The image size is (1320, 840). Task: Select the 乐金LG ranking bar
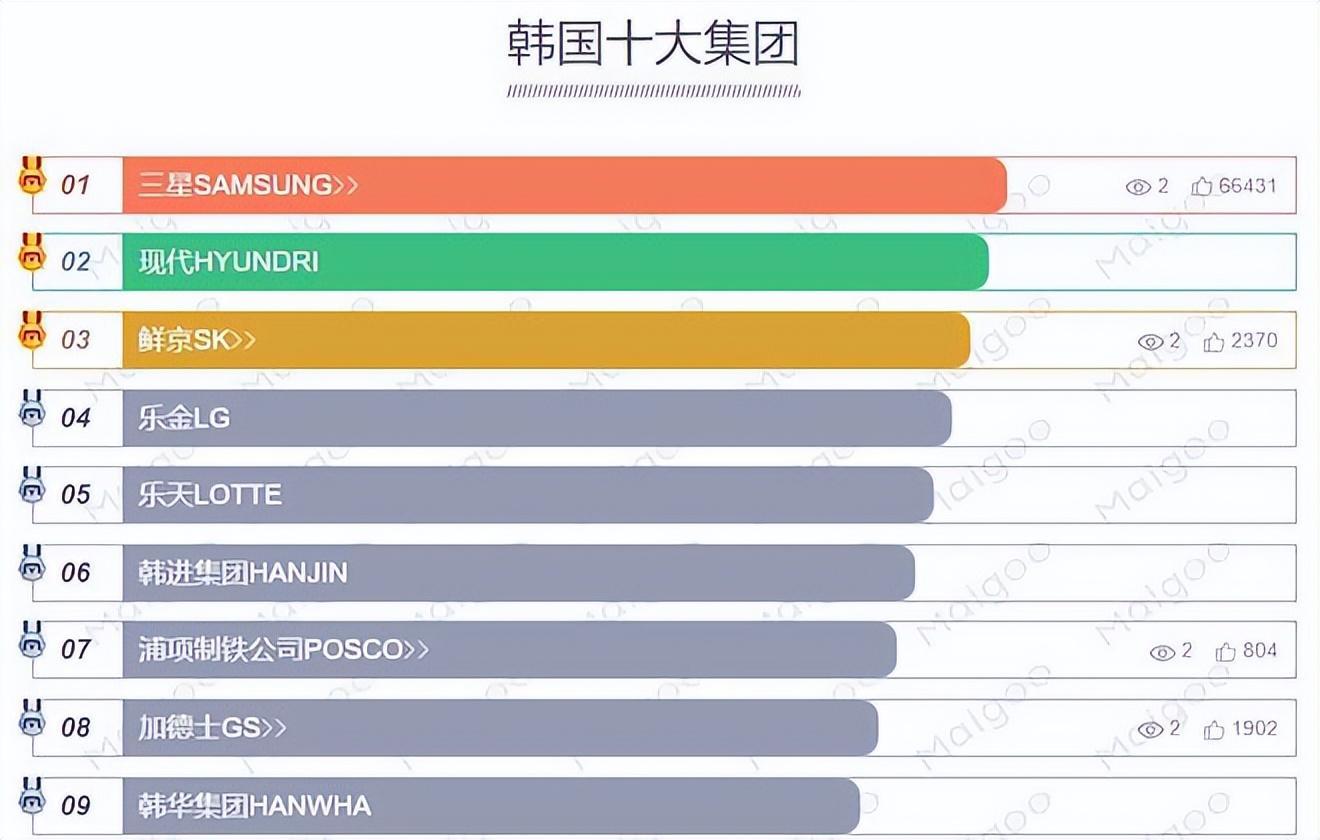point(536,418)
